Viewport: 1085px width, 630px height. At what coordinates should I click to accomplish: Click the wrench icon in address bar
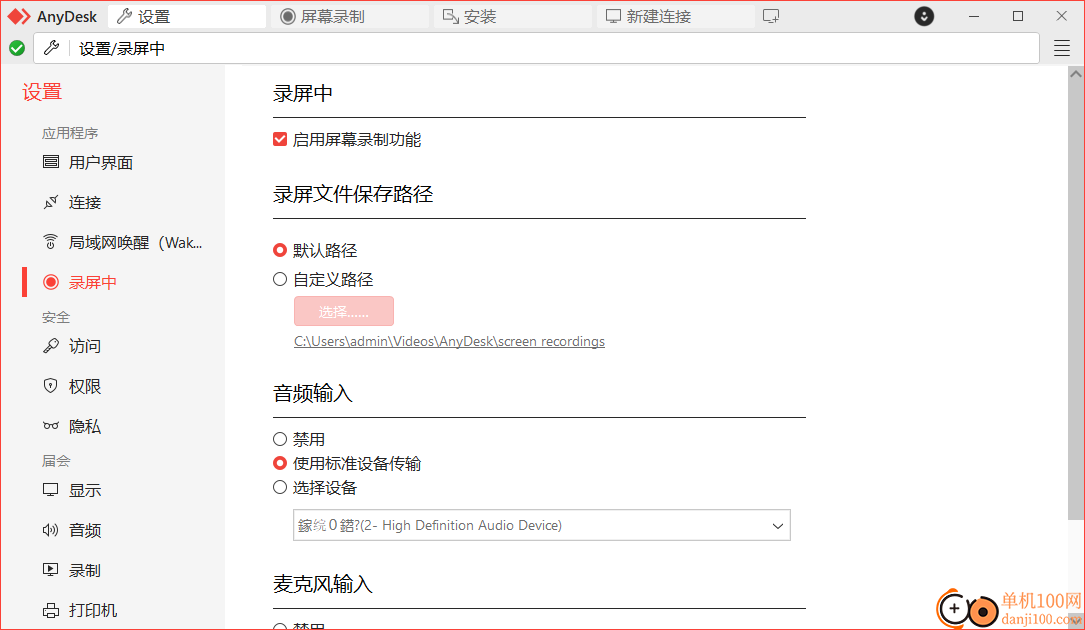pyautogui.click(x=52, y=48)
